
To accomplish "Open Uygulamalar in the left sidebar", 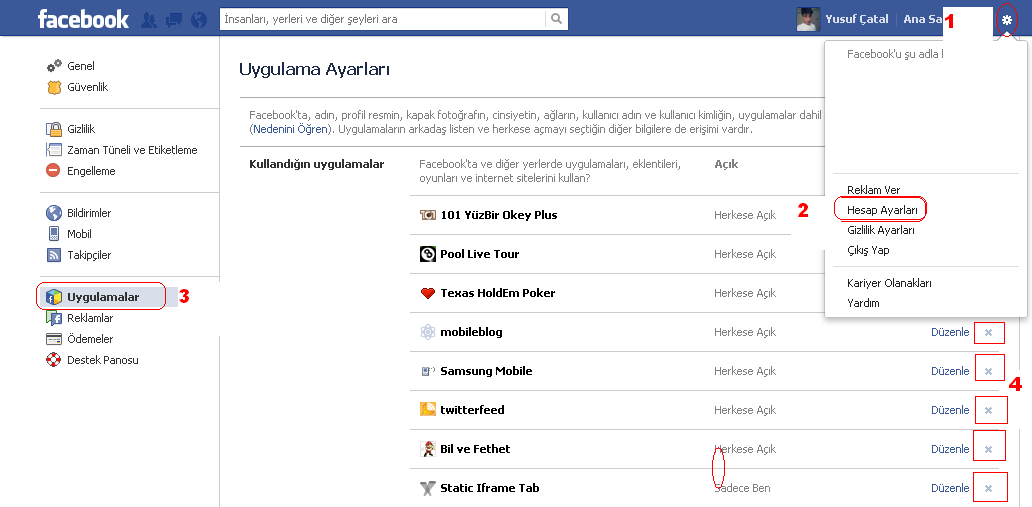I will (102, 297).
